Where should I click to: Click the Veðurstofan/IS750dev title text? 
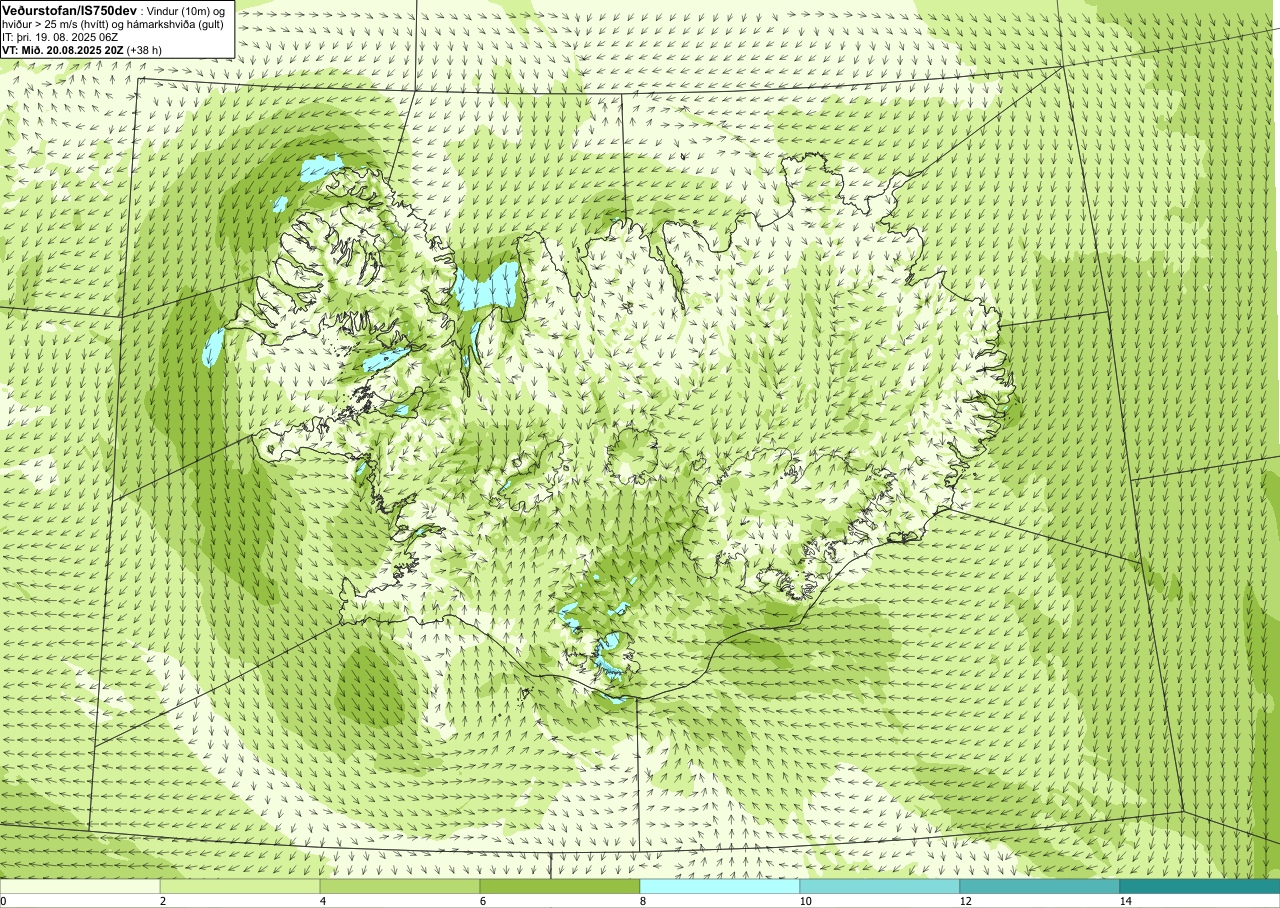(x=68, y=9)
